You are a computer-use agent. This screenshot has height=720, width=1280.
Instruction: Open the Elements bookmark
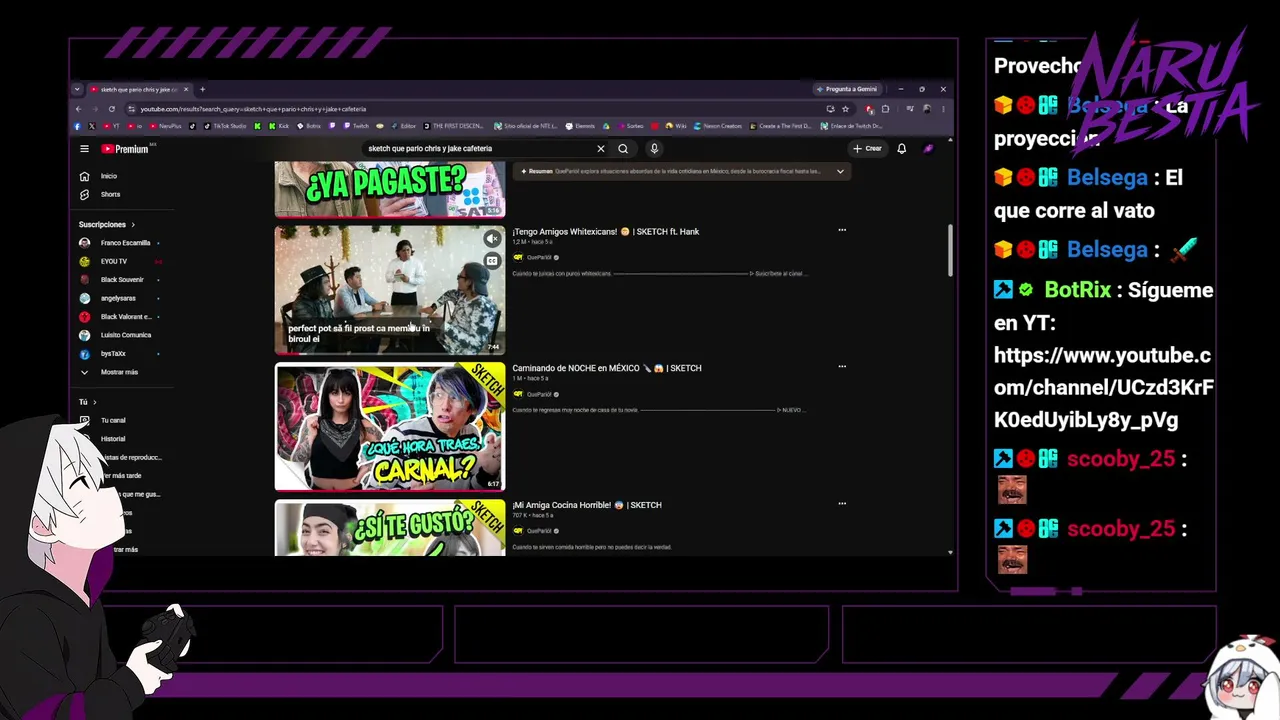(x=580, y=126)
